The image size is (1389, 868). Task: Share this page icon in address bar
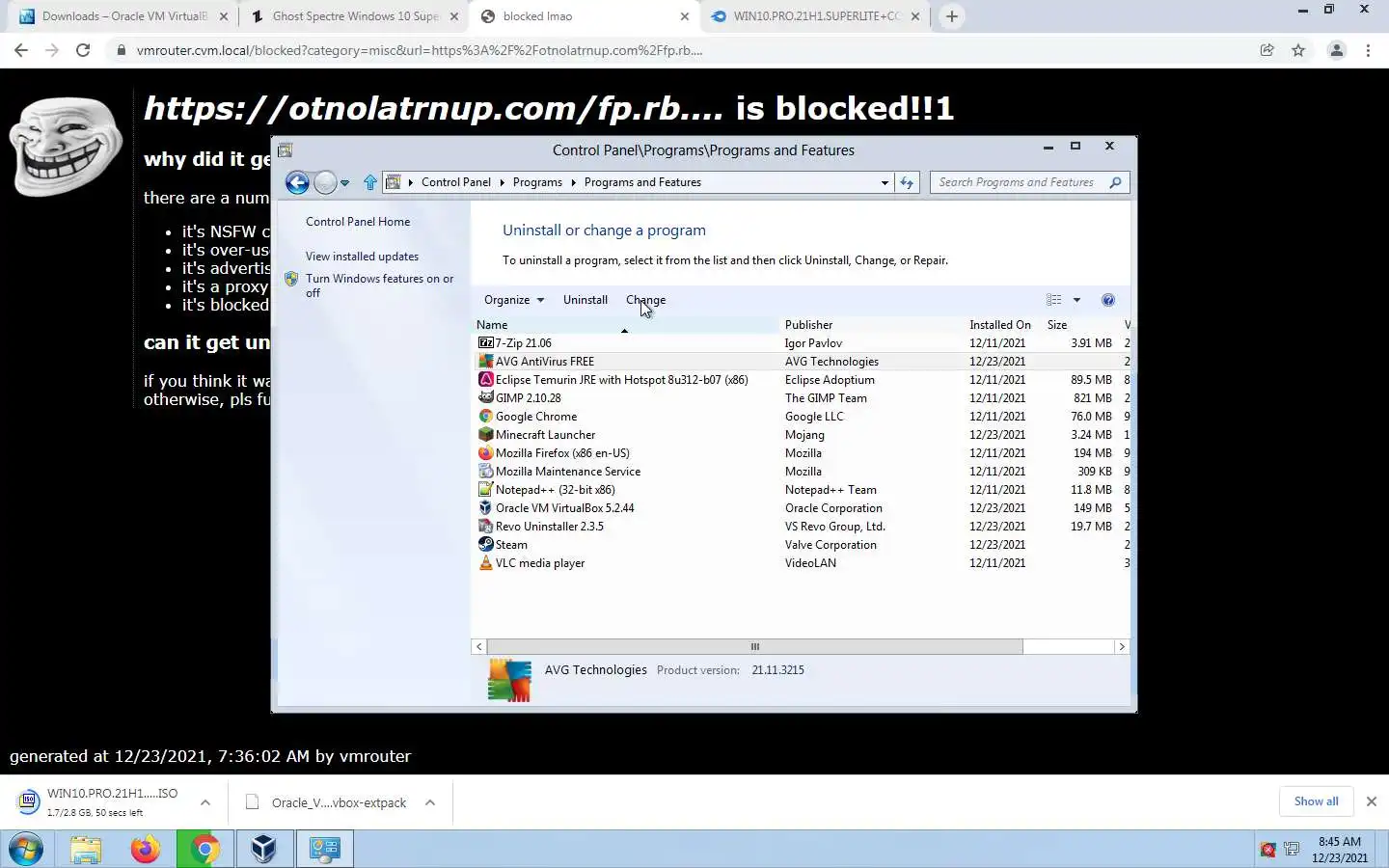click(1267, 50)
